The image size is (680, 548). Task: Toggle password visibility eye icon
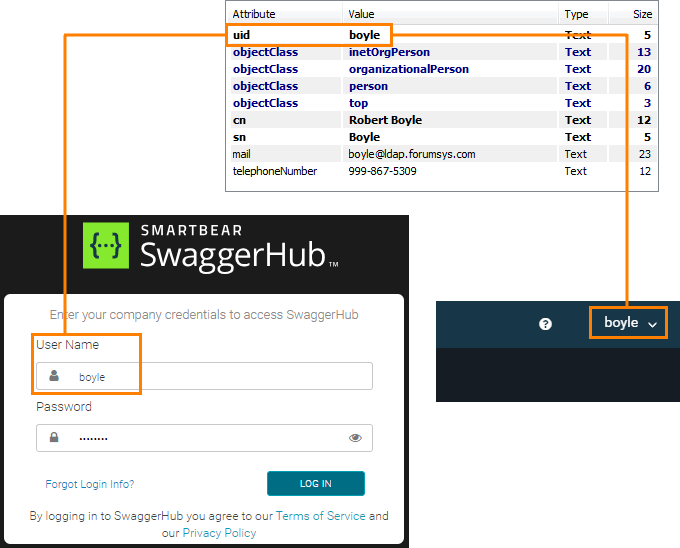(355, 438)
